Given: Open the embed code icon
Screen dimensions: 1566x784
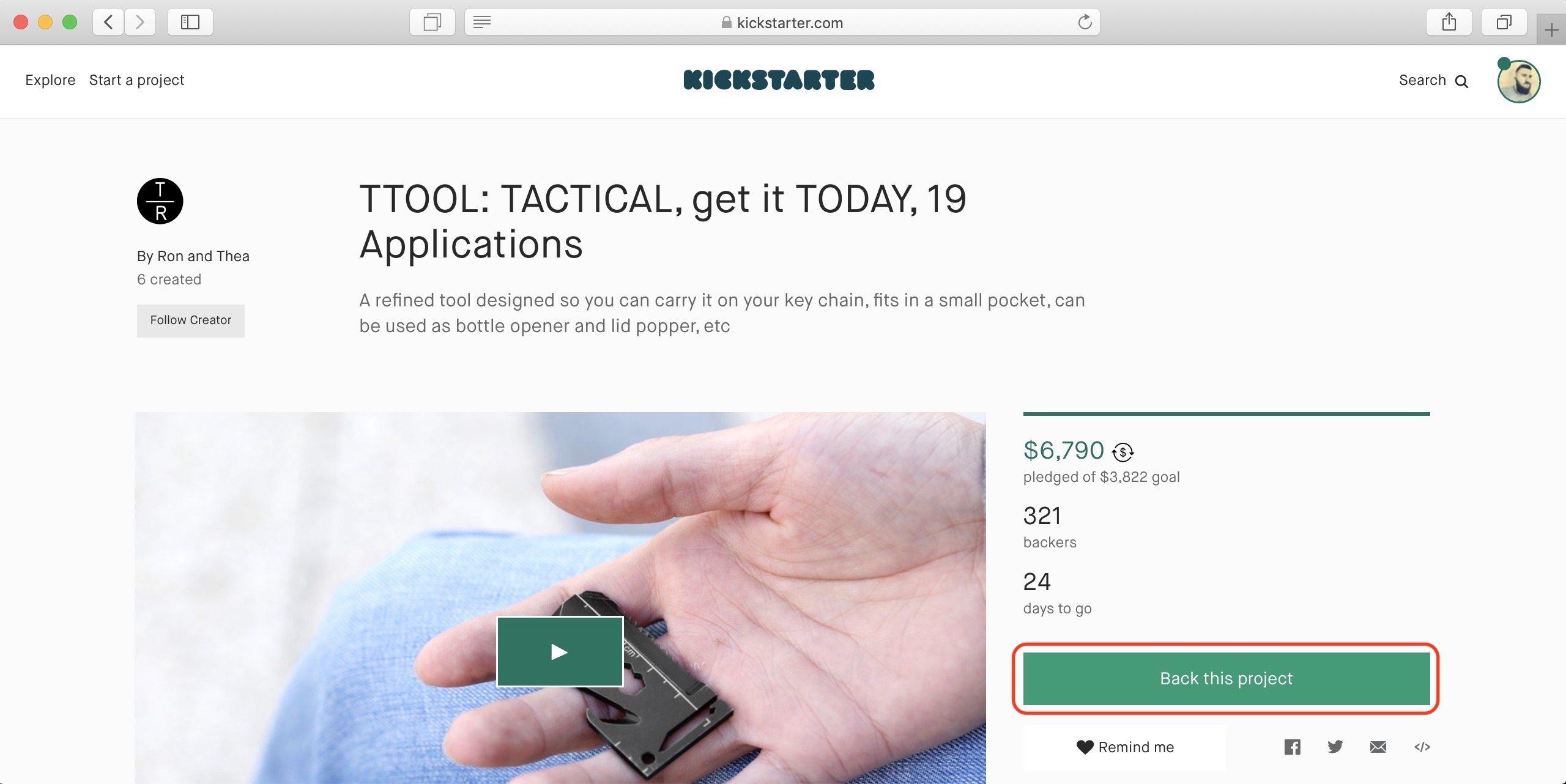Looking at the screenshot, I should pyautogui.click(x=1422, y=747).
